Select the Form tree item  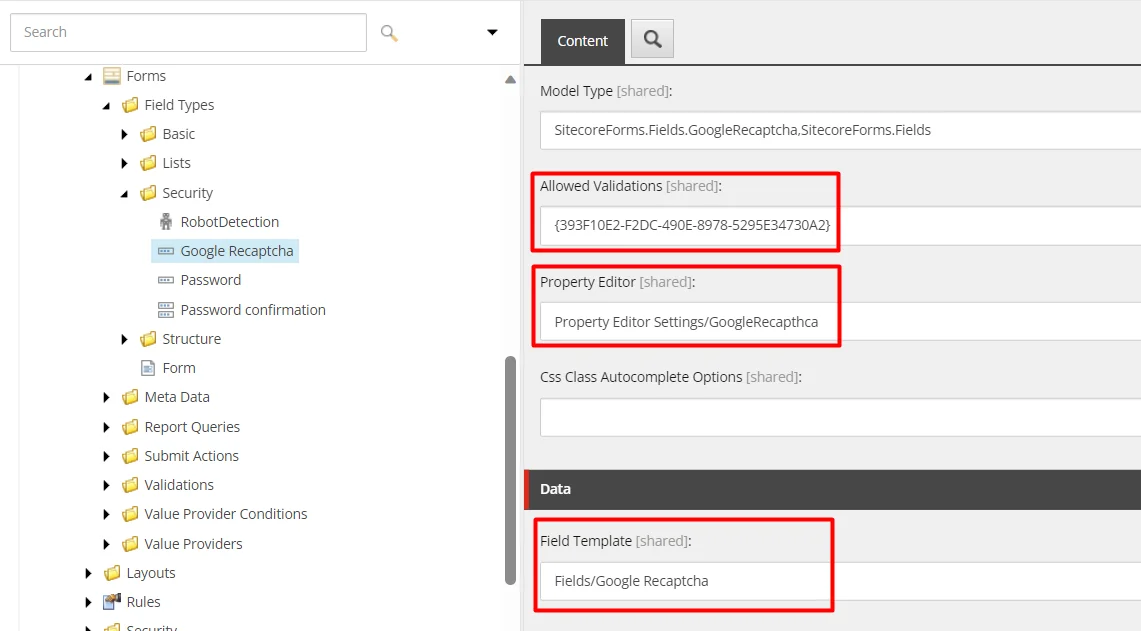(179, 368)
